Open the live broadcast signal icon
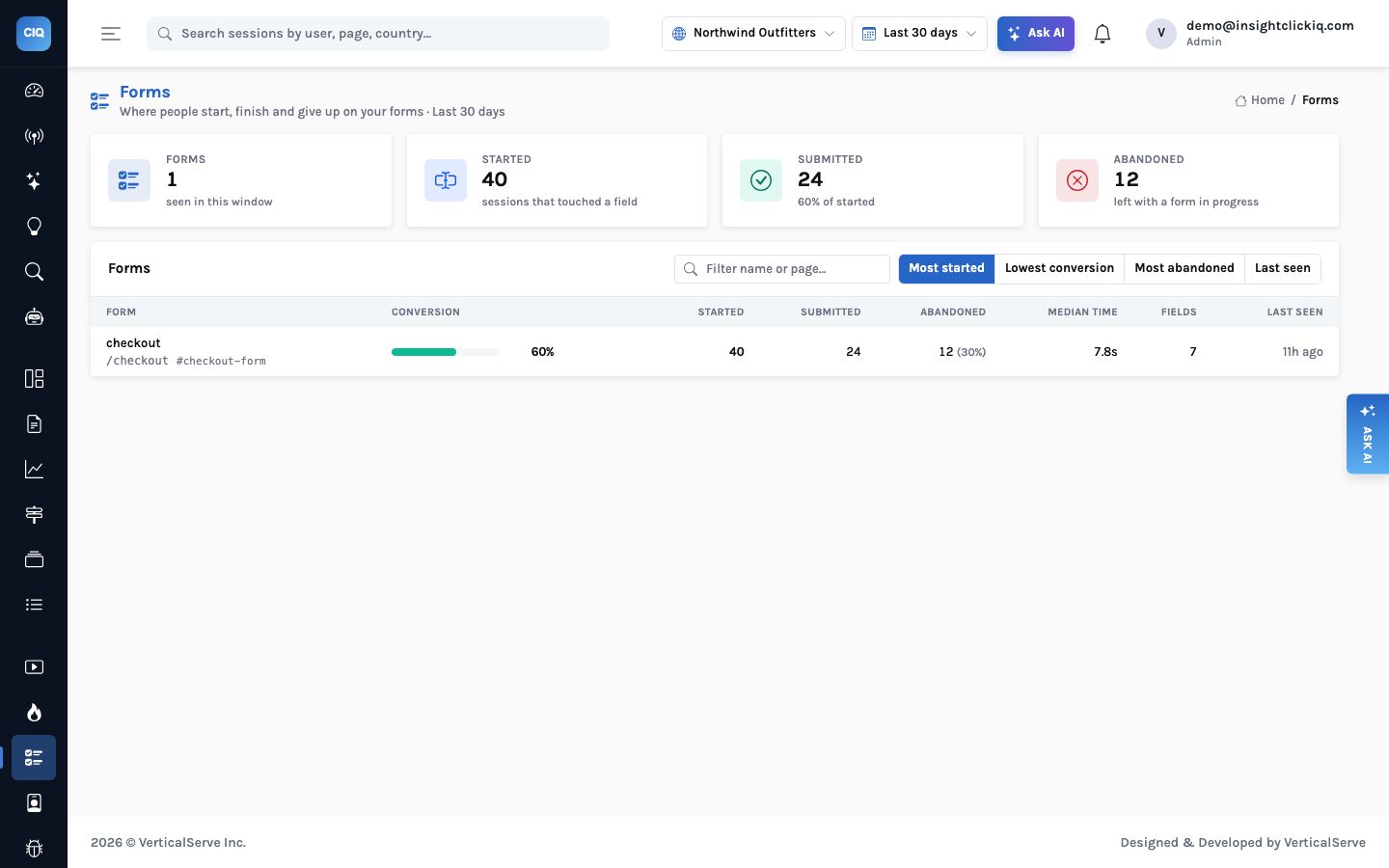1389x868 pixels. click(x=34, y=136)
